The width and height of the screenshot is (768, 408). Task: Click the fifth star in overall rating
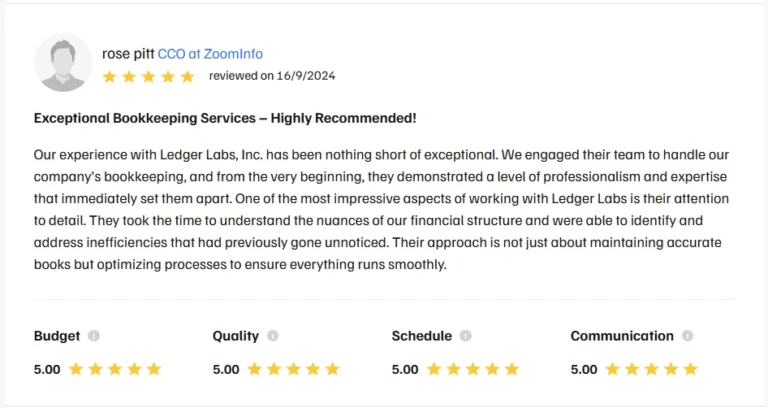187,76
